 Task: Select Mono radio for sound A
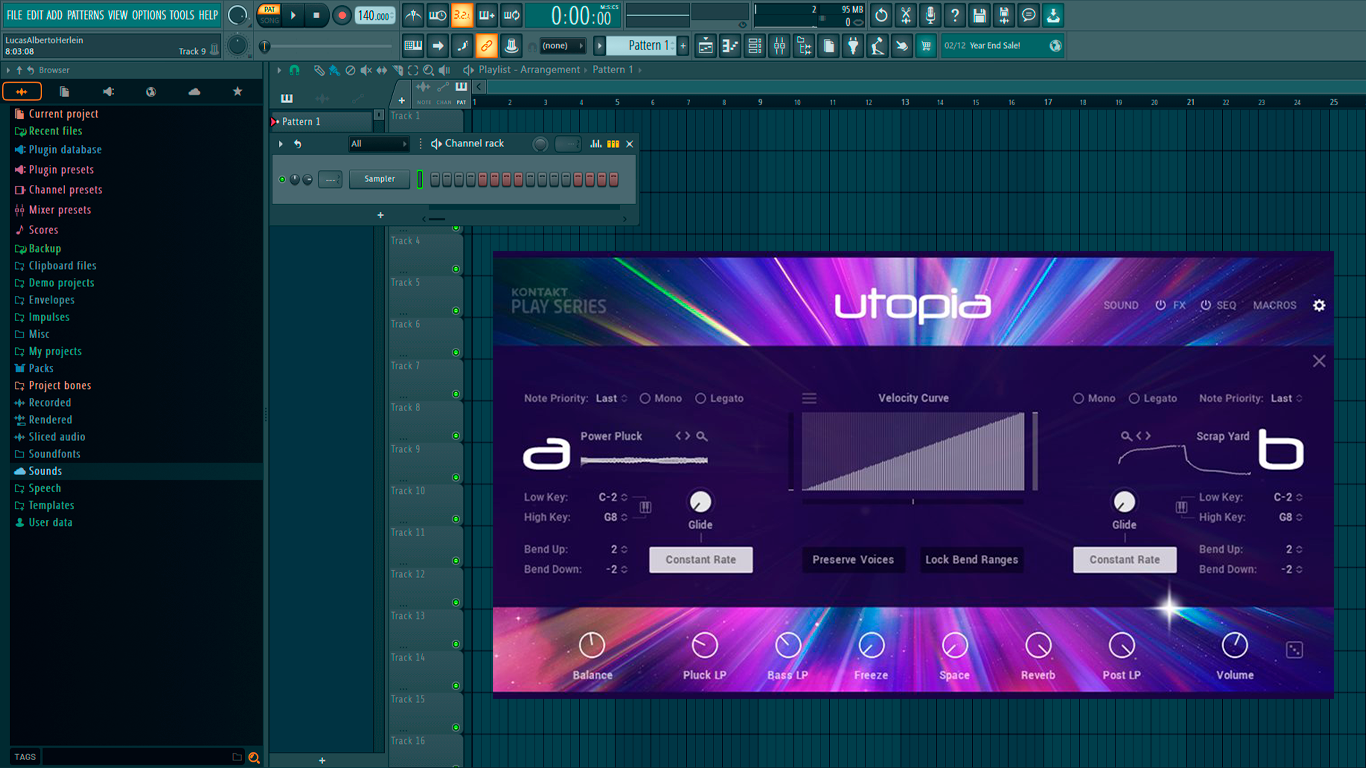(645, 398)
